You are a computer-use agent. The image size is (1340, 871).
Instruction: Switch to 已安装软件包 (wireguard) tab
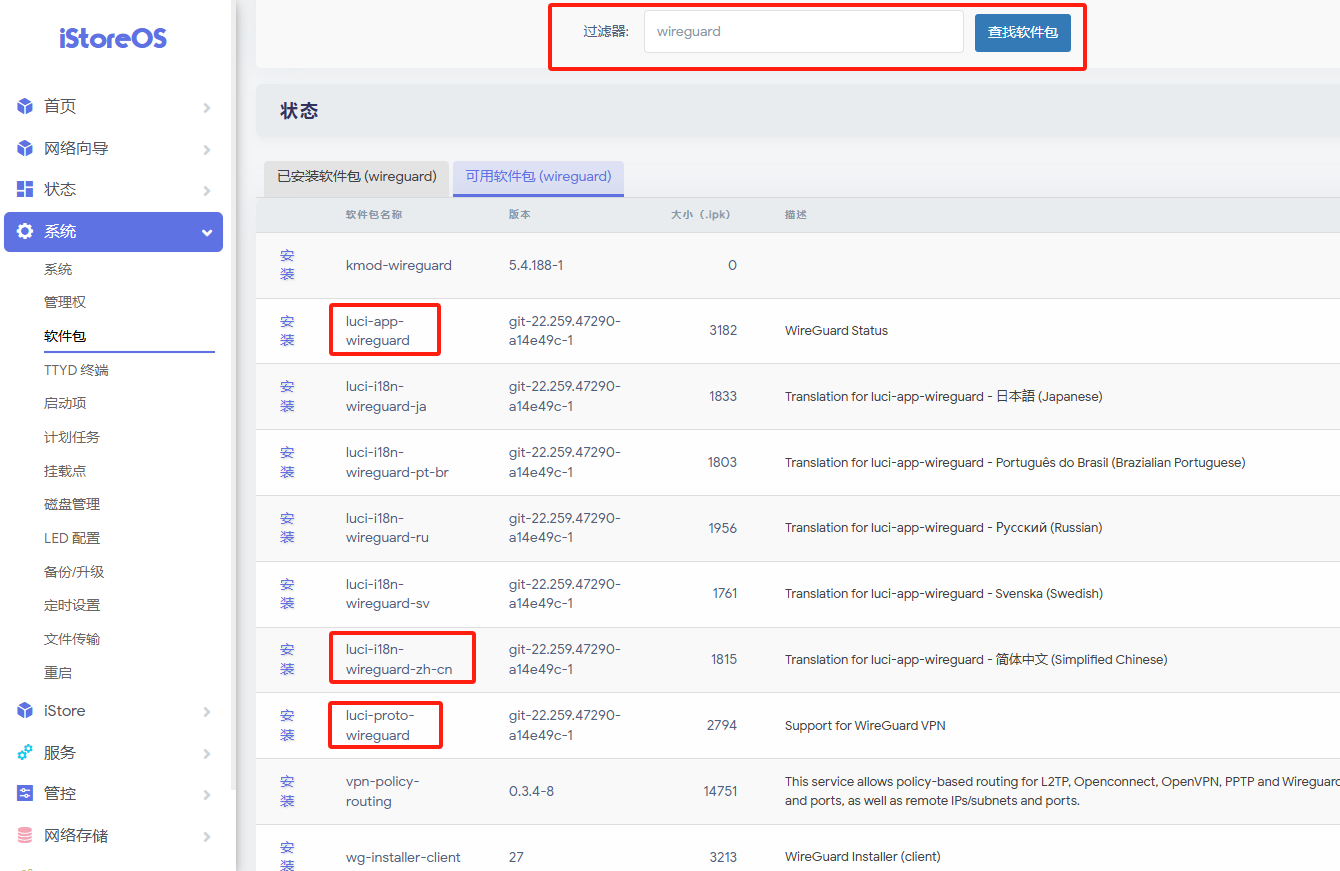(x=357, y=177)
